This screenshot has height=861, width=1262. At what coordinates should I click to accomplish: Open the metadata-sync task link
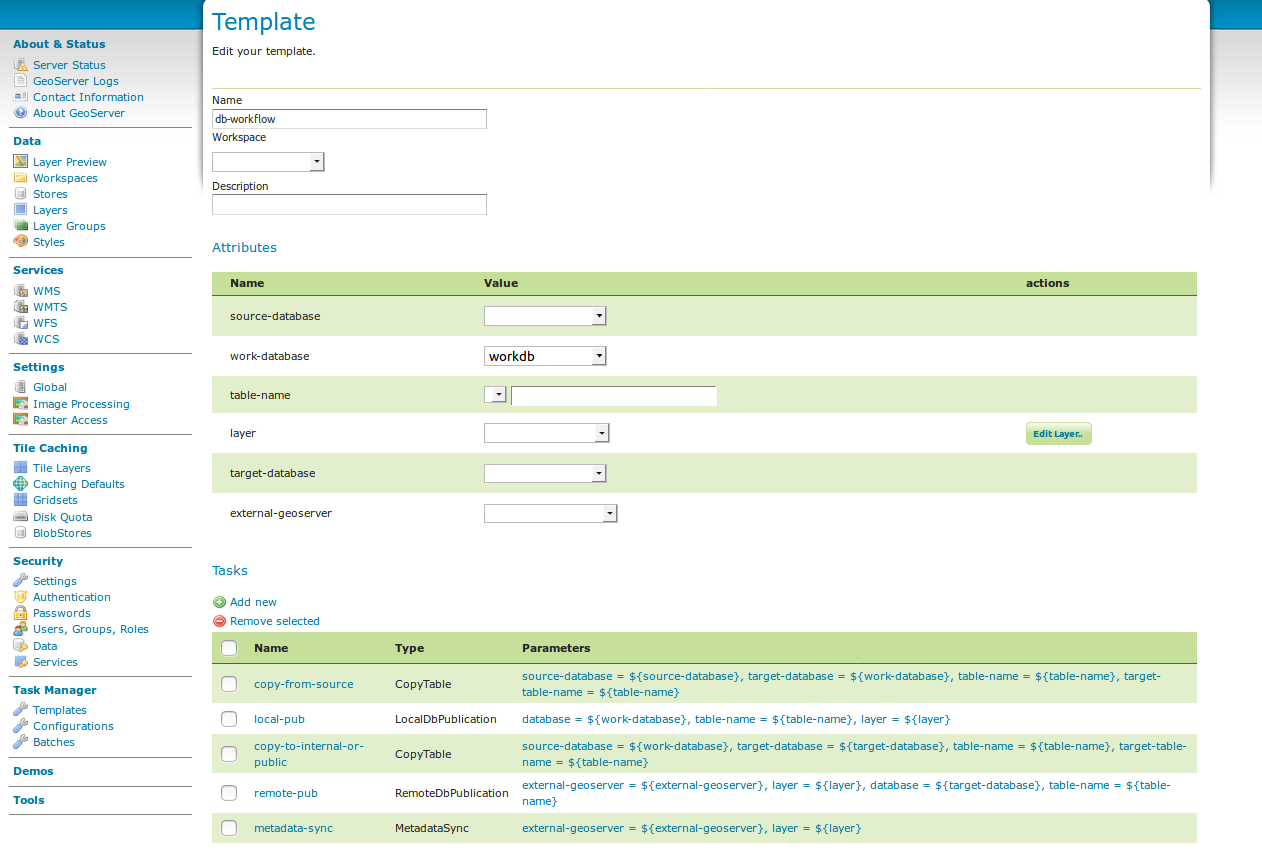point(293,828)
